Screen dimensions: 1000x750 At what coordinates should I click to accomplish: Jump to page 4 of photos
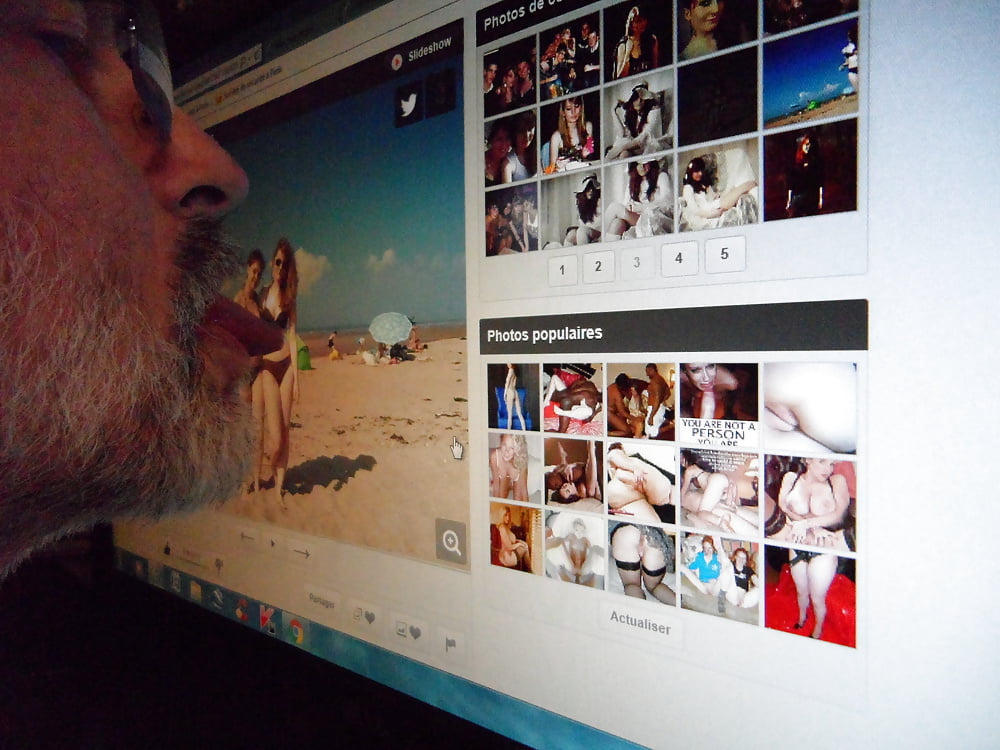pyautogui.click(x=679, y=258)
